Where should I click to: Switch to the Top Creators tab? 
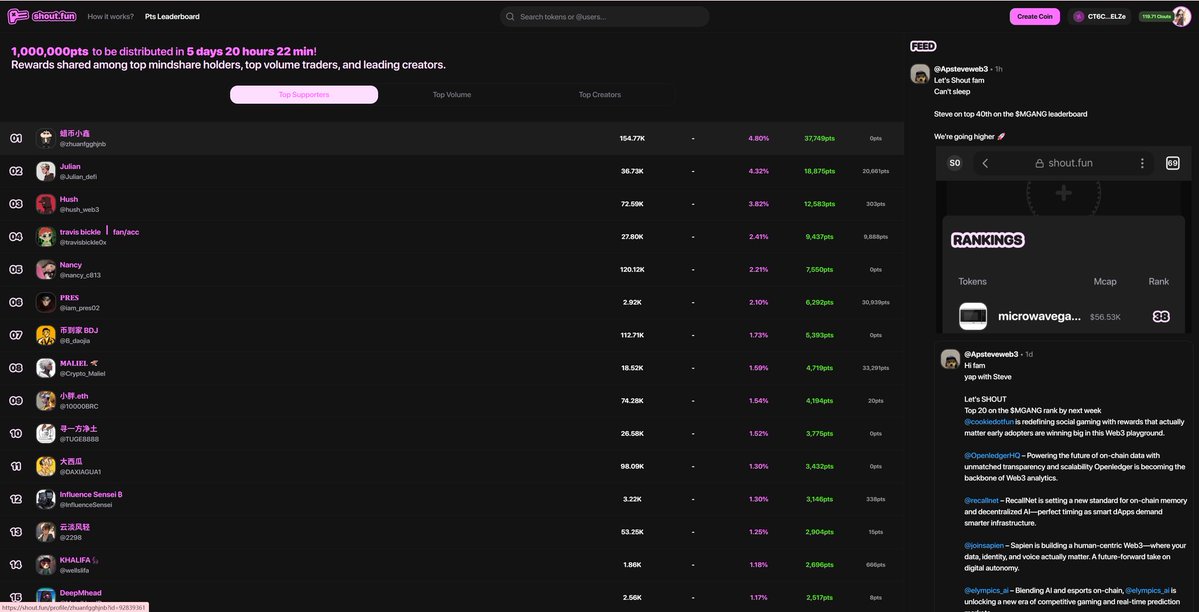point(600,95)
